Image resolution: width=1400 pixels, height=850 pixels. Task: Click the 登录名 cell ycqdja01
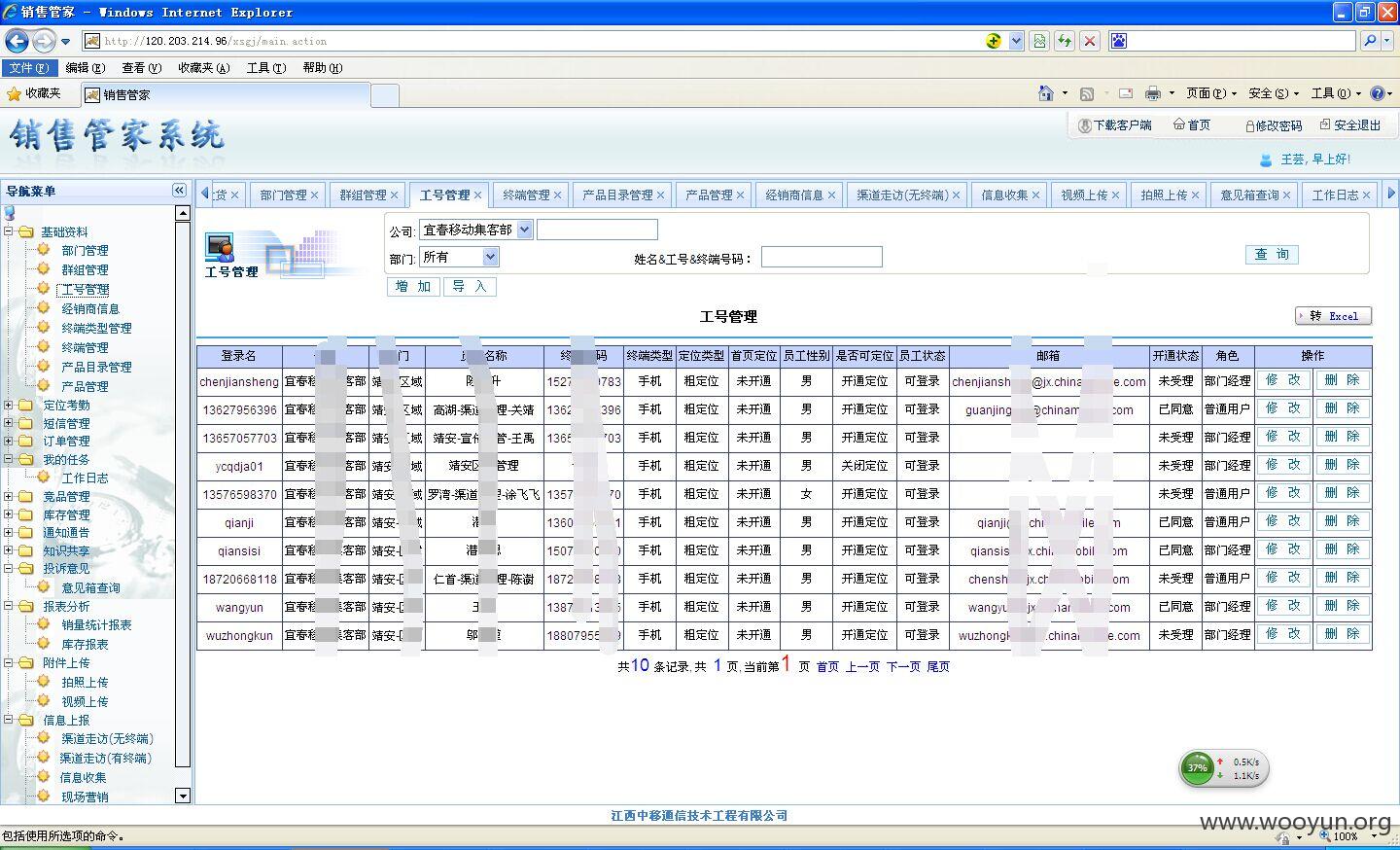tap(239, 466)
